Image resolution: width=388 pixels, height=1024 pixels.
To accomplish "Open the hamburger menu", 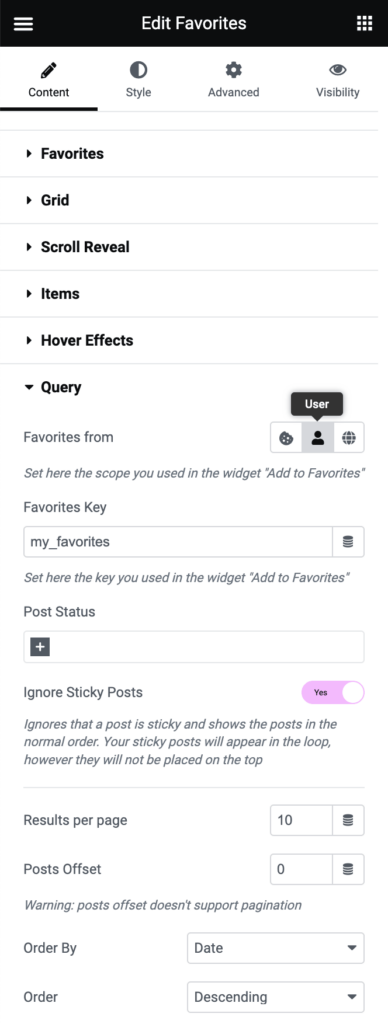I will (x=23, y=24).
